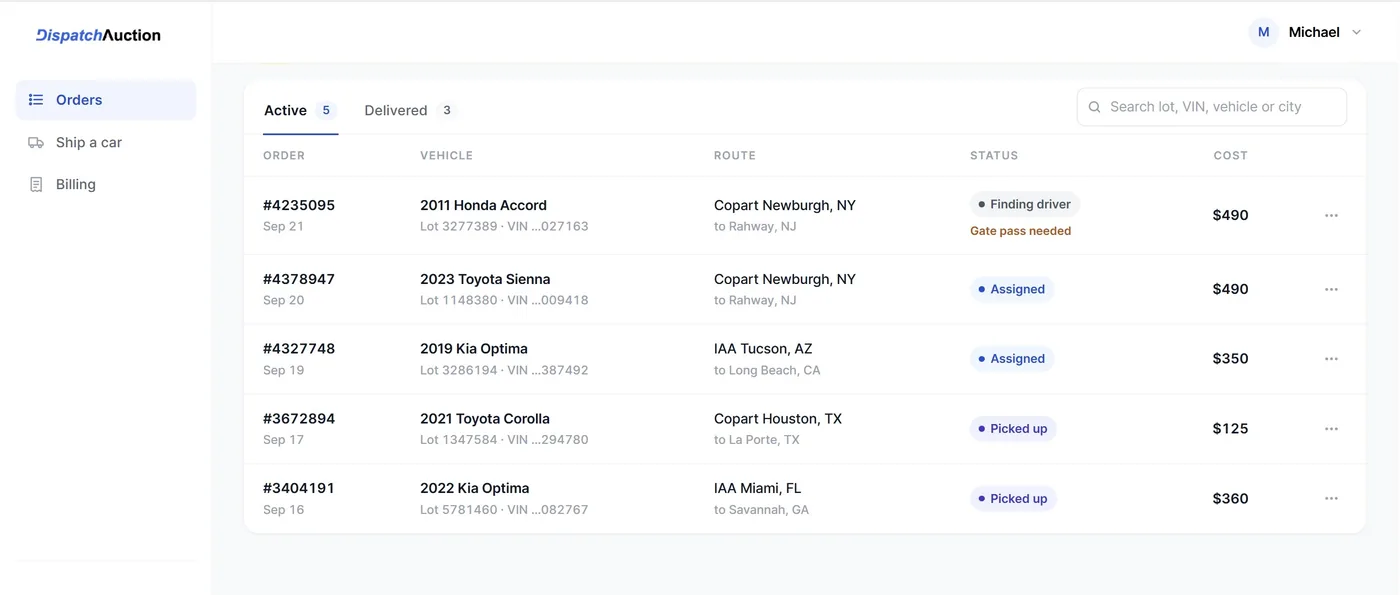This screenshot has width=1400, height=595.
Task: Click Assigned badge for 2019 Kia Optima
Action: 1011,359
